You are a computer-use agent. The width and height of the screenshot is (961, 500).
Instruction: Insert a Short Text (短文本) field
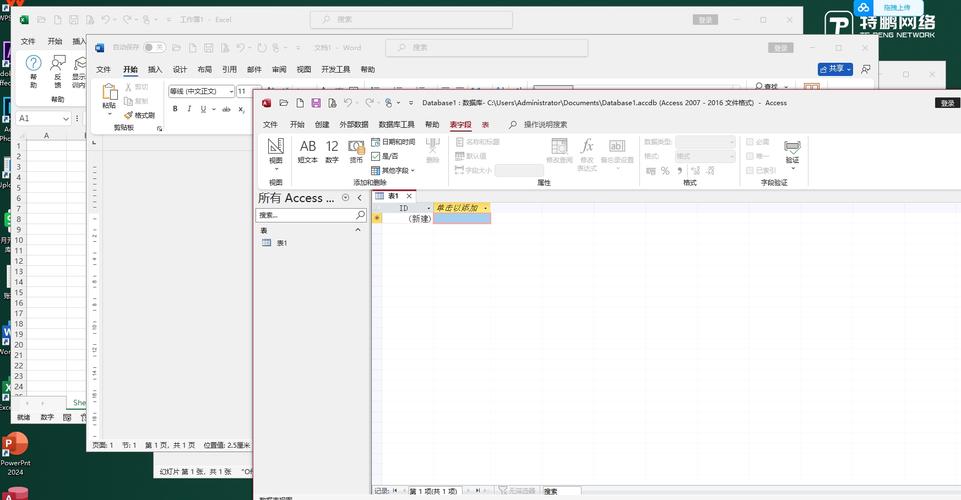coord(308,151)
